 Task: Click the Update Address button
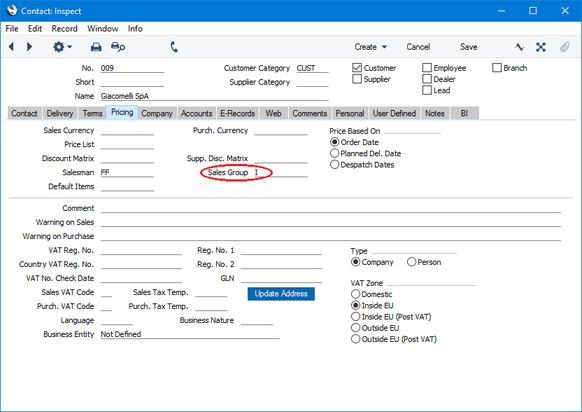281,294
